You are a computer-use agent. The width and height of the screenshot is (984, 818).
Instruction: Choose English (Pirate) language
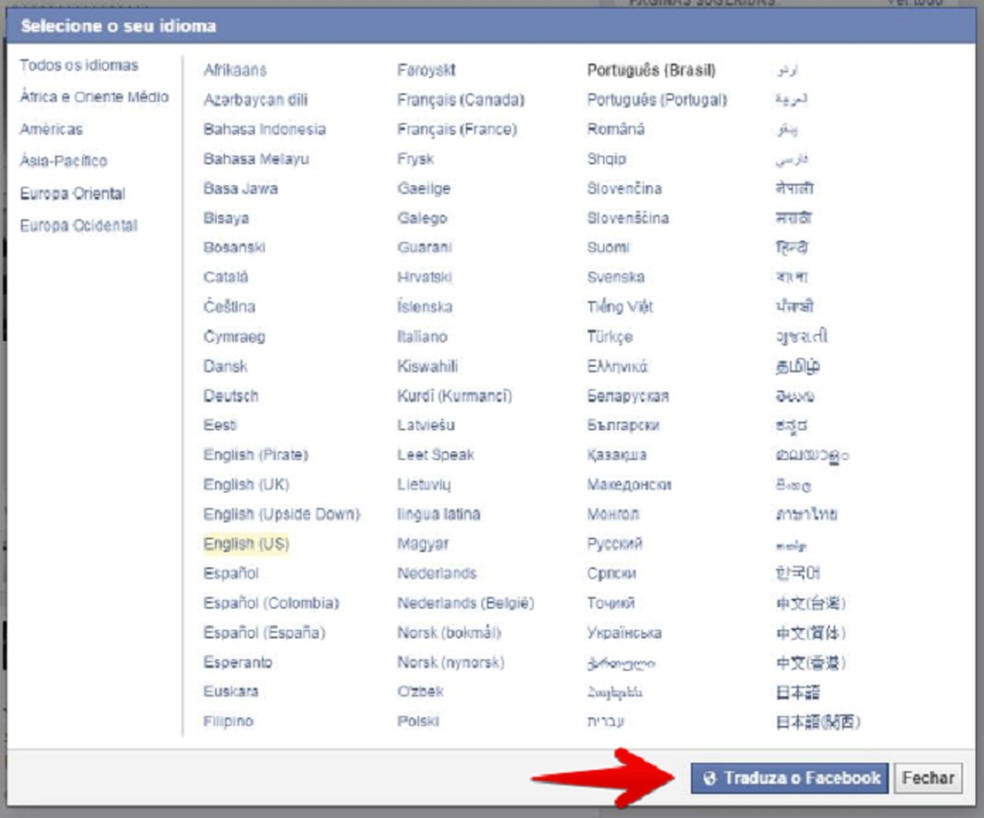pos(256,455)
